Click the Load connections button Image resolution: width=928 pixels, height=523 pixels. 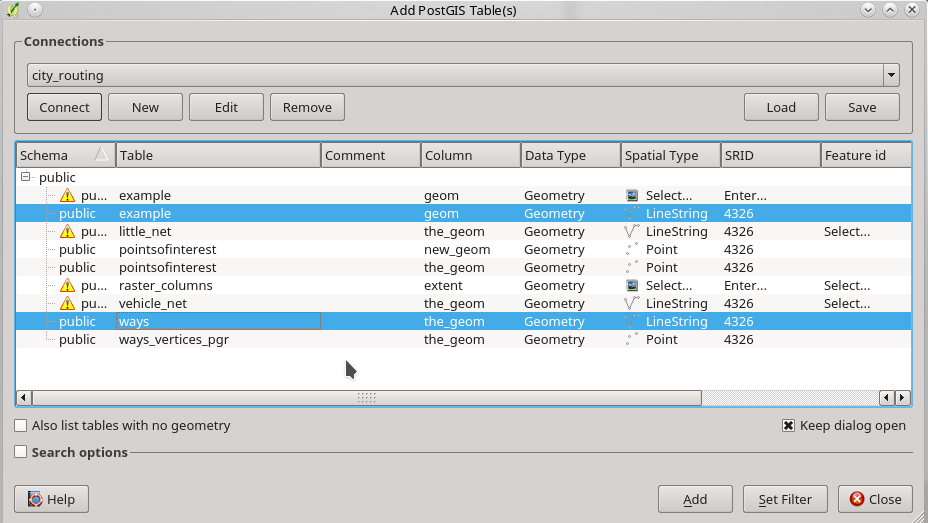pyautogui.click(x=781, y=107)
